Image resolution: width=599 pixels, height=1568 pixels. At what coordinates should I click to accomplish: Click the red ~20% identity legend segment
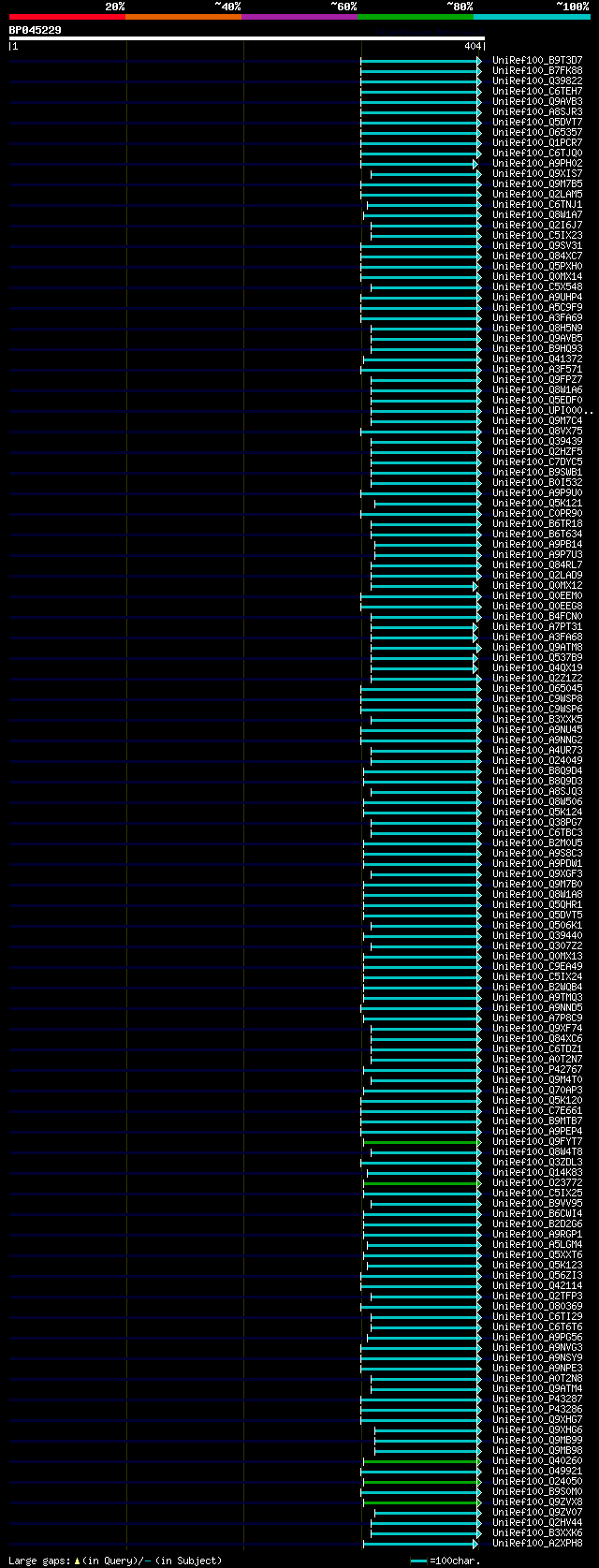pyautogui.click(x=66, y=16)
